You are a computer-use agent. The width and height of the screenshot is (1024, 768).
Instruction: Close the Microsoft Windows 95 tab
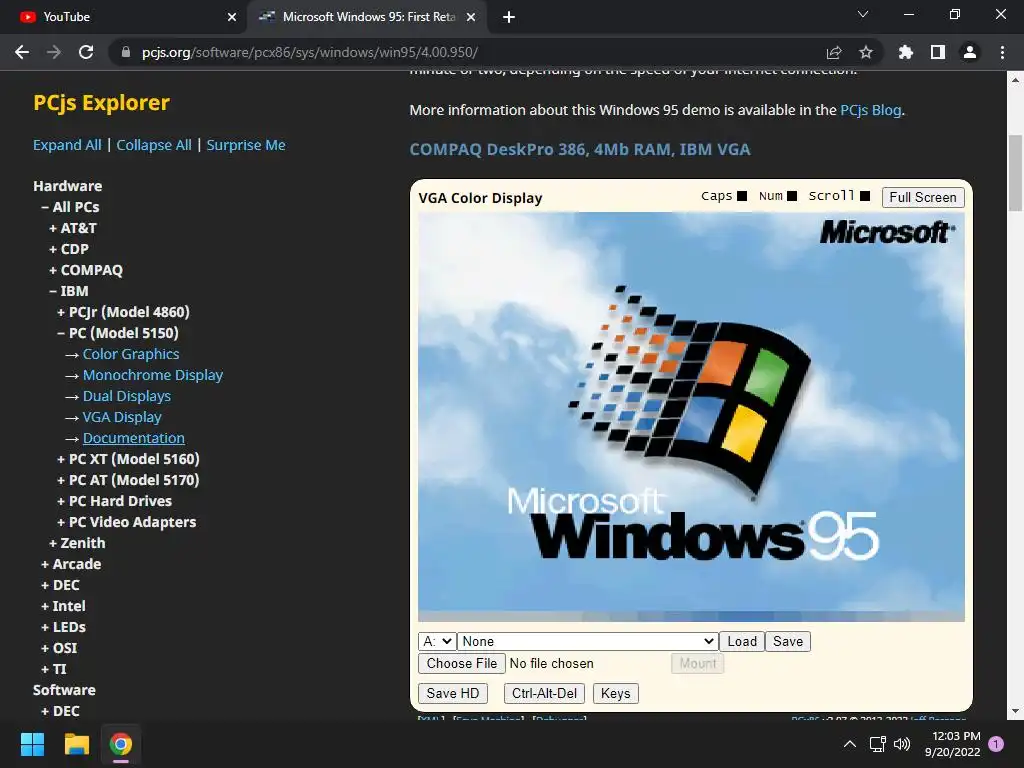(x=471, y=17)
